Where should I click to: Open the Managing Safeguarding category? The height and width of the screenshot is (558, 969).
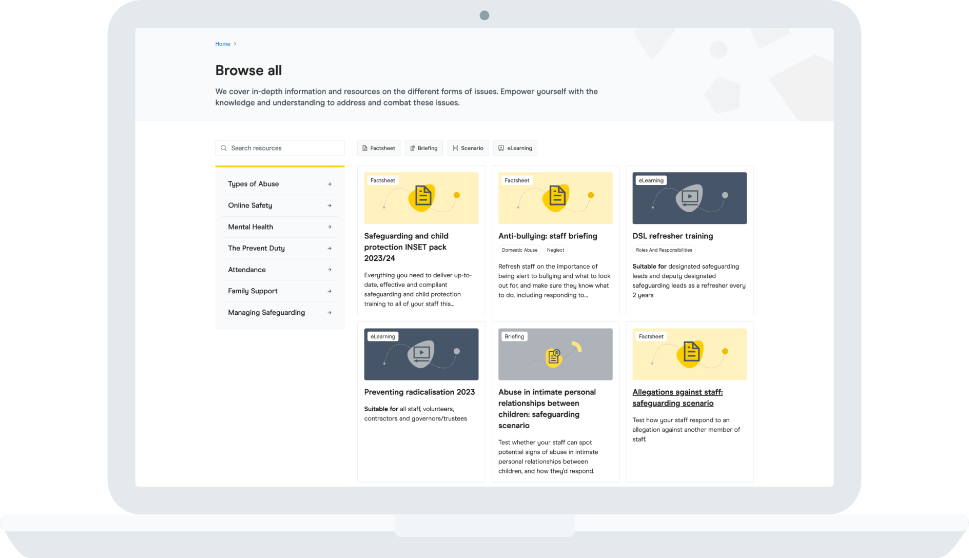click(280, 313)
